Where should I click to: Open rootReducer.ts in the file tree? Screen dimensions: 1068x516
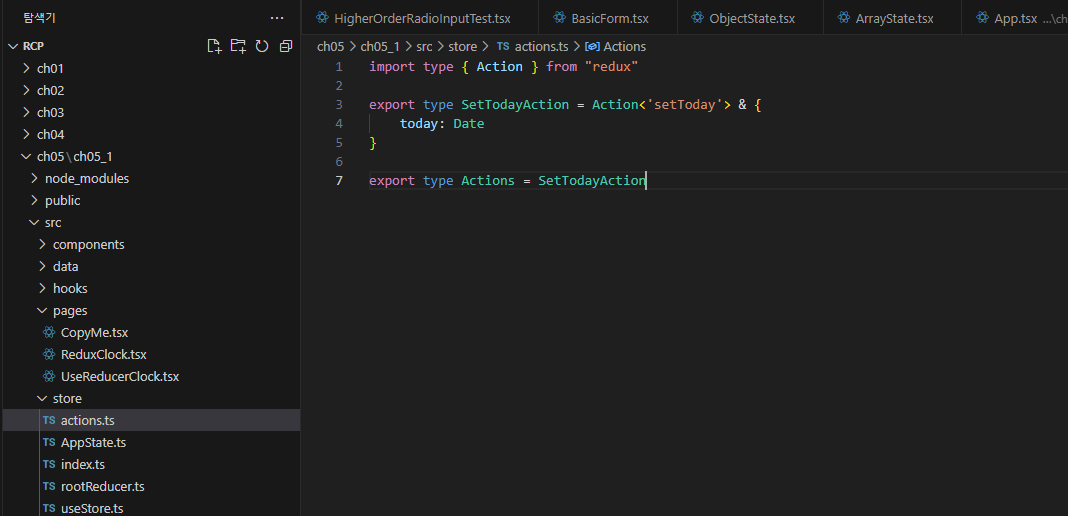[x=102, y=487]
